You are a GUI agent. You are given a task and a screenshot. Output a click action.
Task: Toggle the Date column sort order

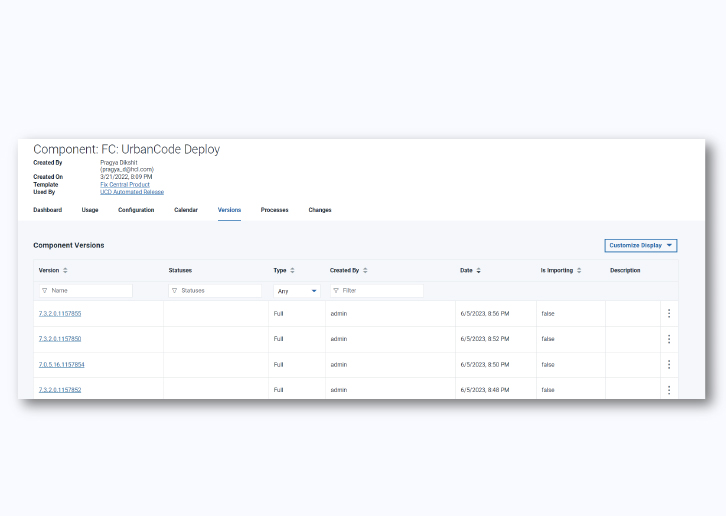[x=478, y=270]
